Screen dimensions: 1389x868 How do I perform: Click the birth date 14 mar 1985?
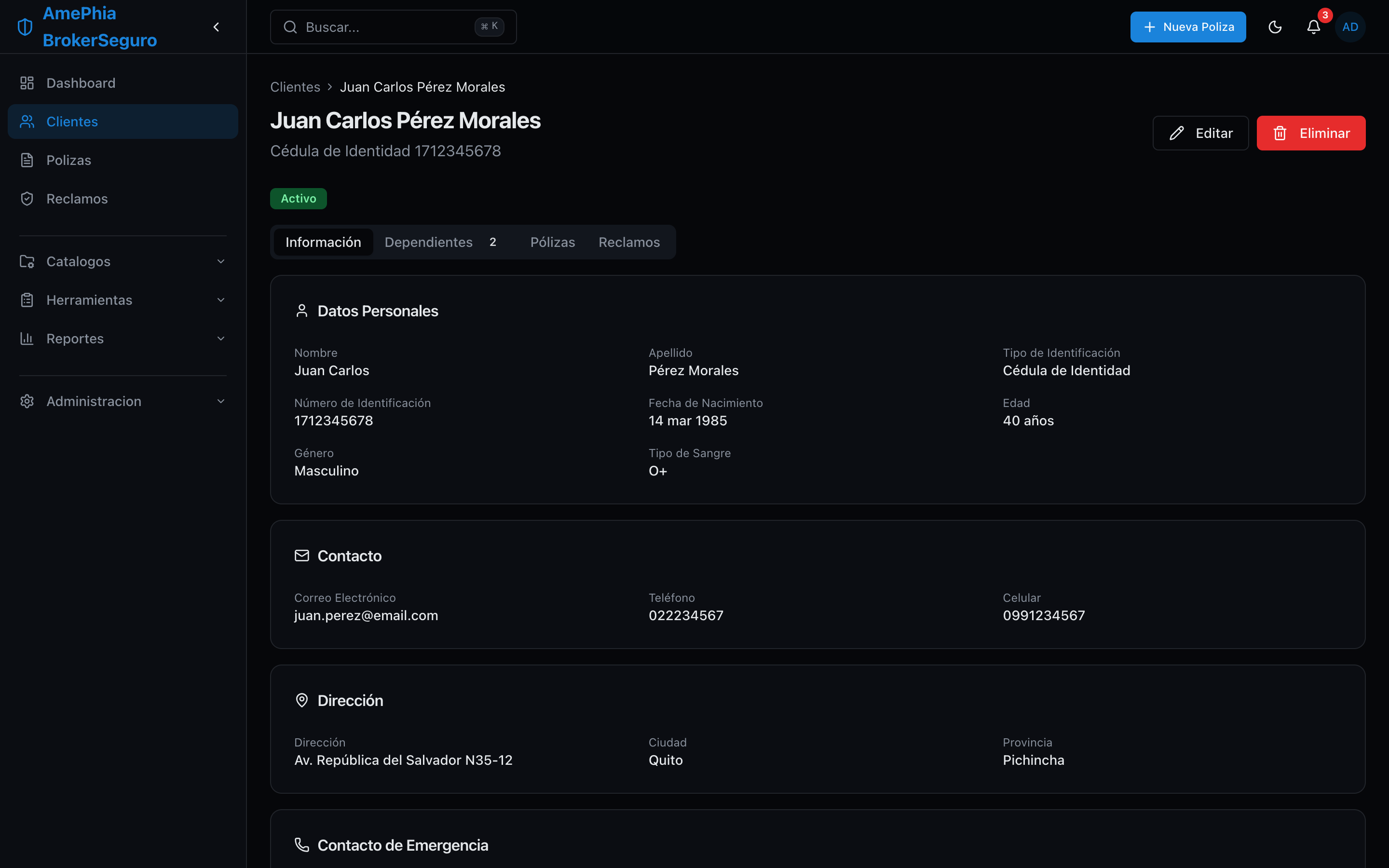tap(688, 421)
